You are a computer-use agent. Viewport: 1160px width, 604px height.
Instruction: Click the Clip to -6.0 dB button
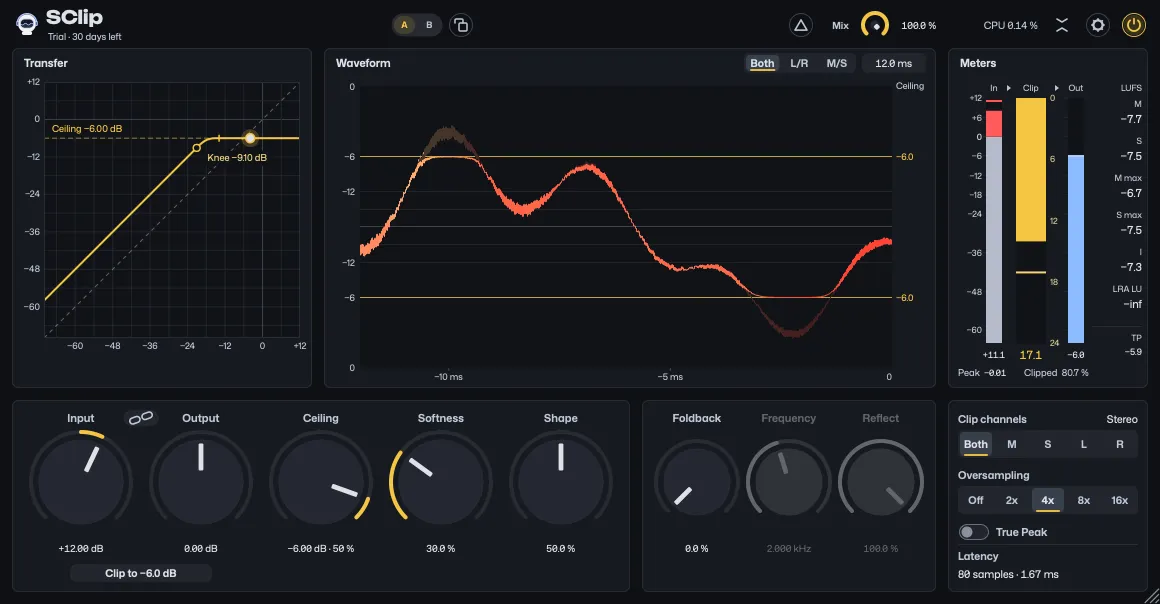click(x=141, y=573)
